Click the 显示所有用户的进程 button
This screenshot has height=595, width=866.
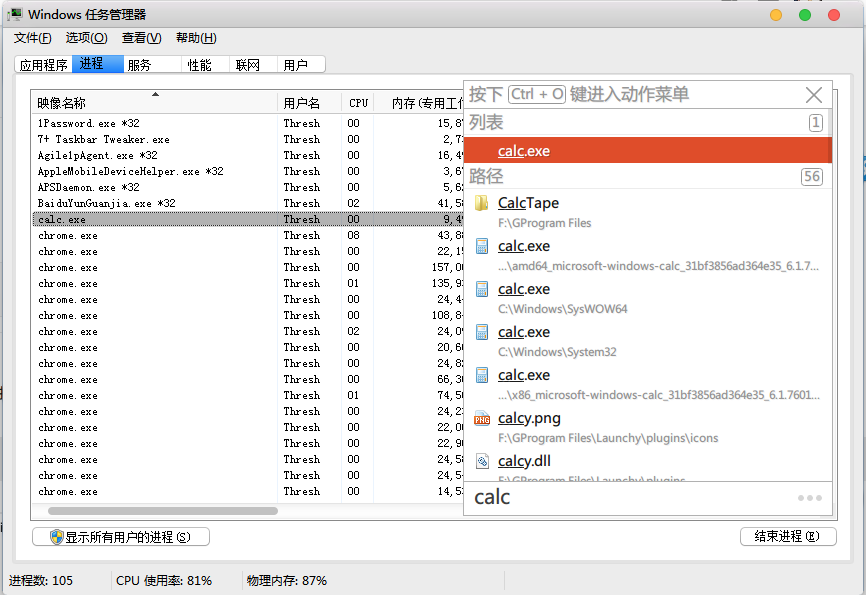tap(121, 537)
